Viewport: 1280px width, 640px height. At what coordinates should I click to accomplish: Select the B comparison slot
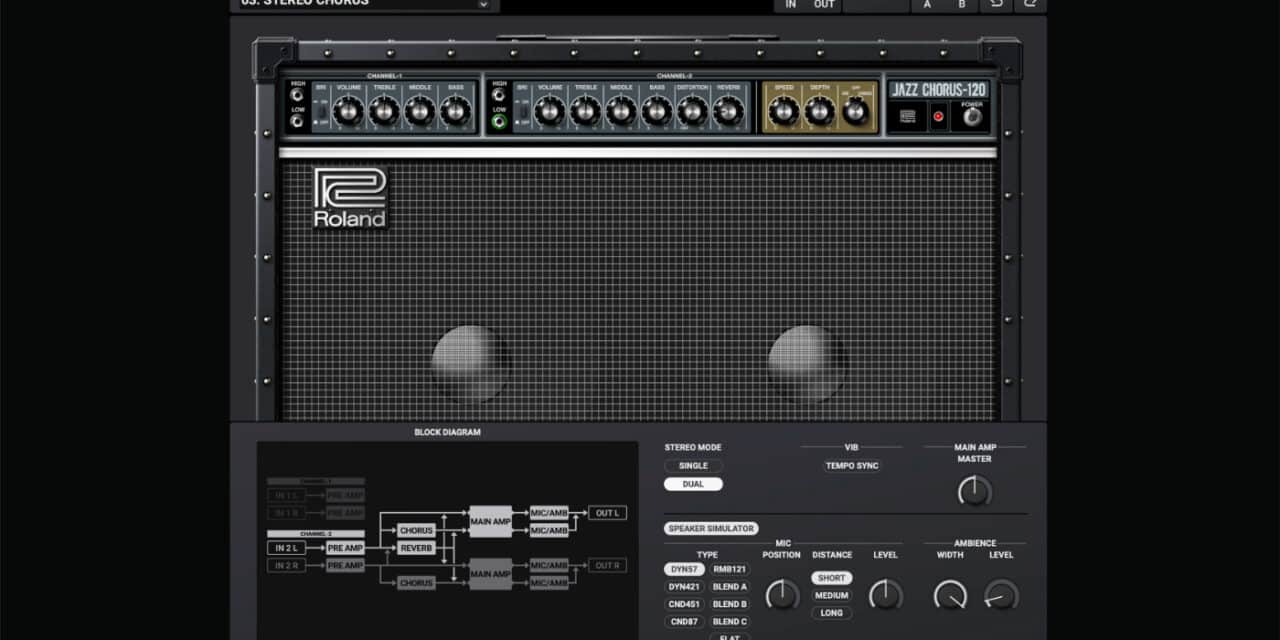[x=962, y=4]
